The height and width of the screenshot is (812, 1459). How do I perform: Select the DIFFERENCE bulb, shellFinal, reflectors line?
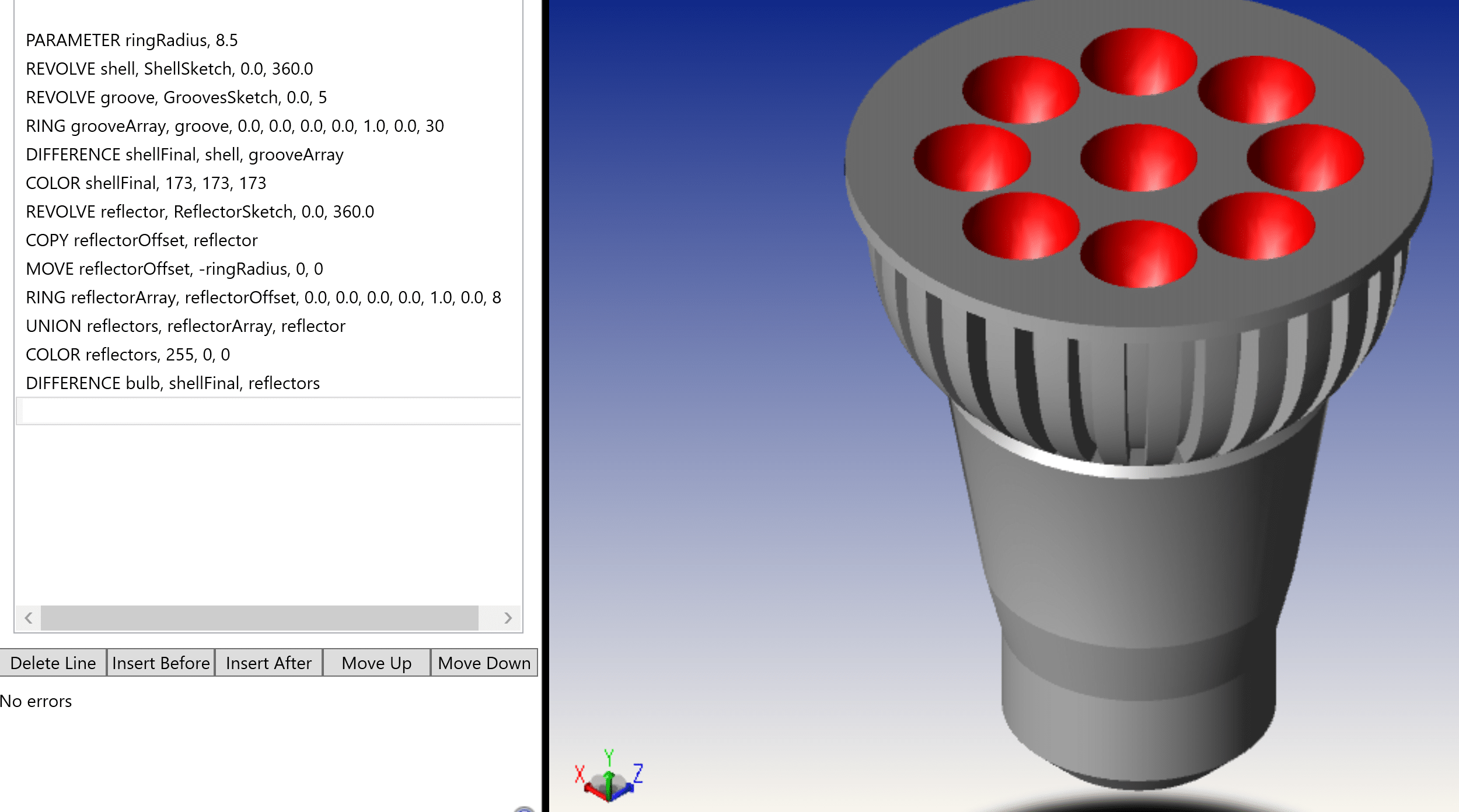click(x=173, y=383)
